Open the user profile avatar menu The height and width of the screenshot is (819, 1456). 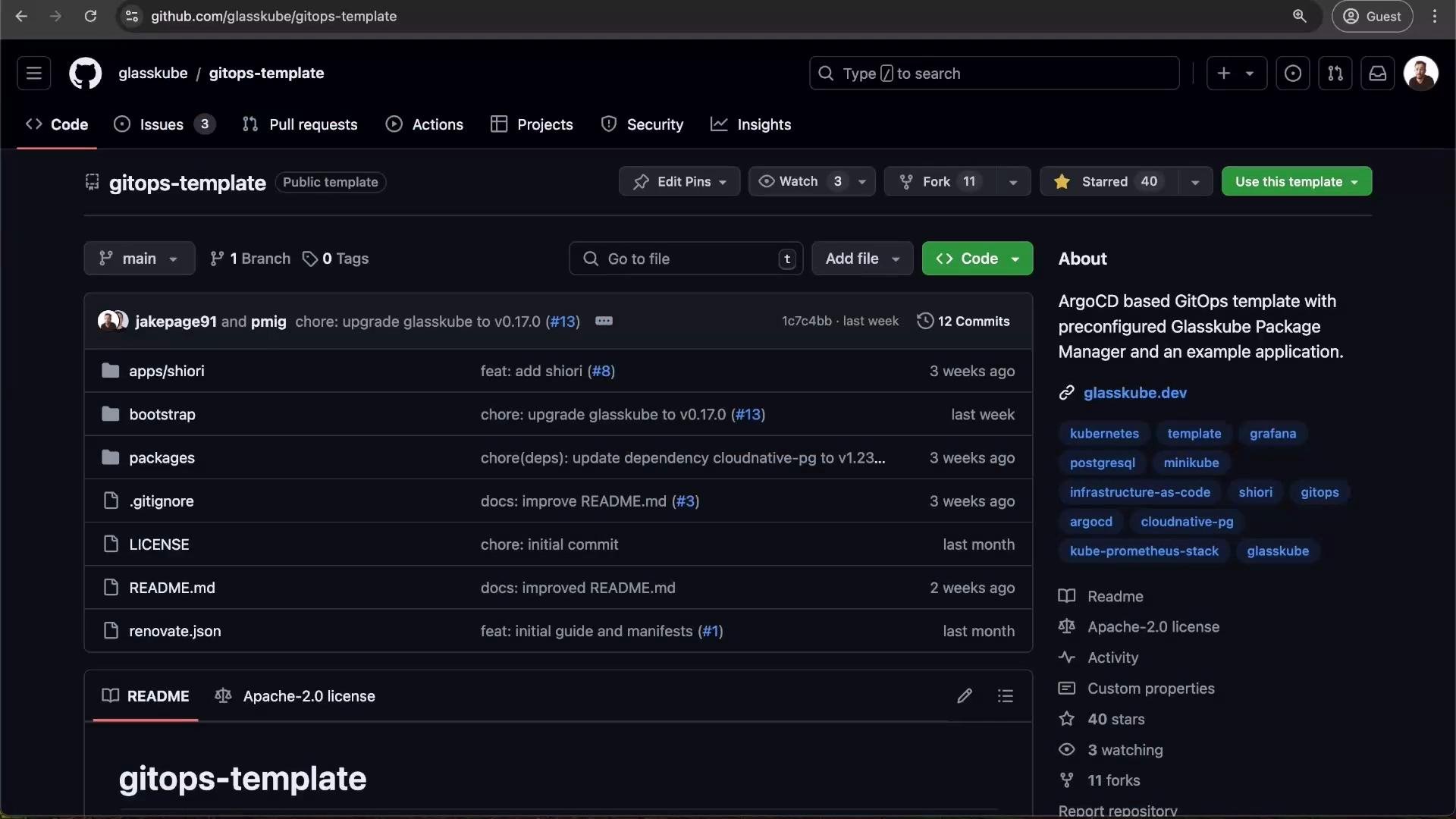1420,74
